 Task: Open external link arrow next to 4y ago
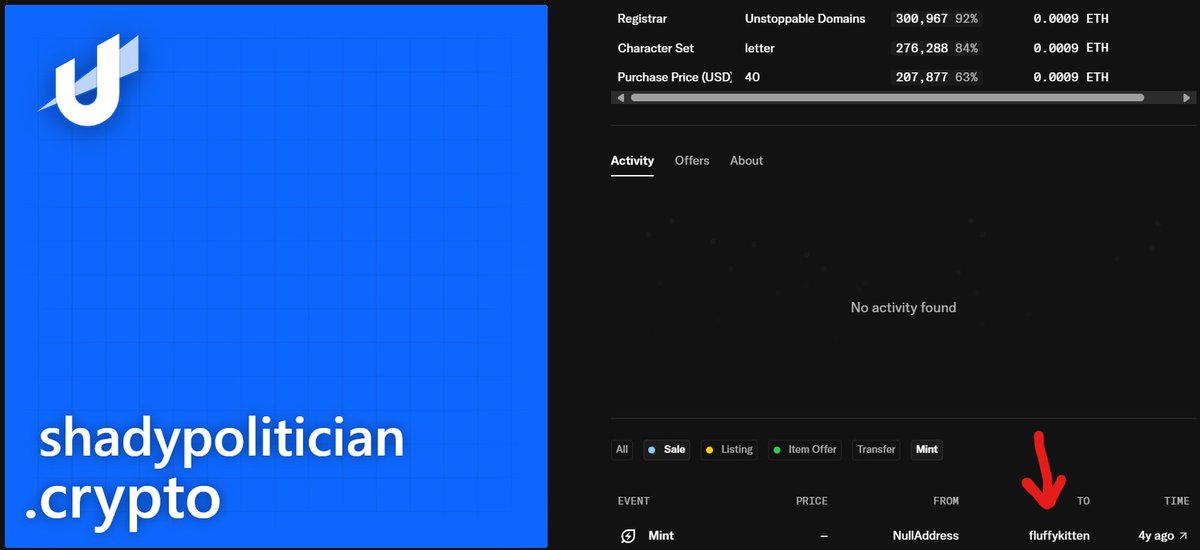(x=1184, y=536)
